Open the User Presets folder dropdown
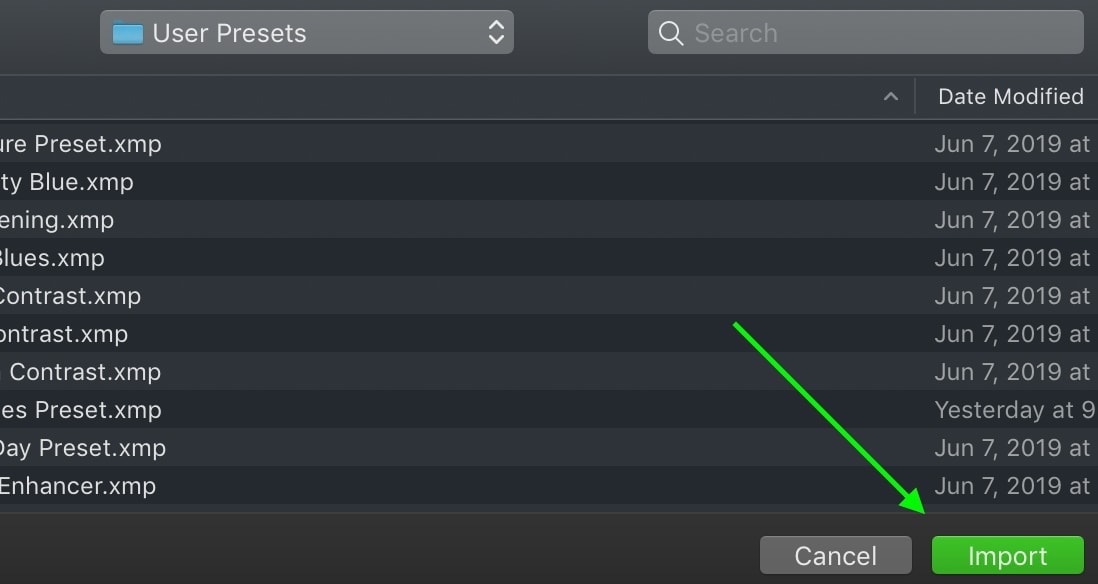Viewport: 1098px width, 584px height. (x=307, y=32)
